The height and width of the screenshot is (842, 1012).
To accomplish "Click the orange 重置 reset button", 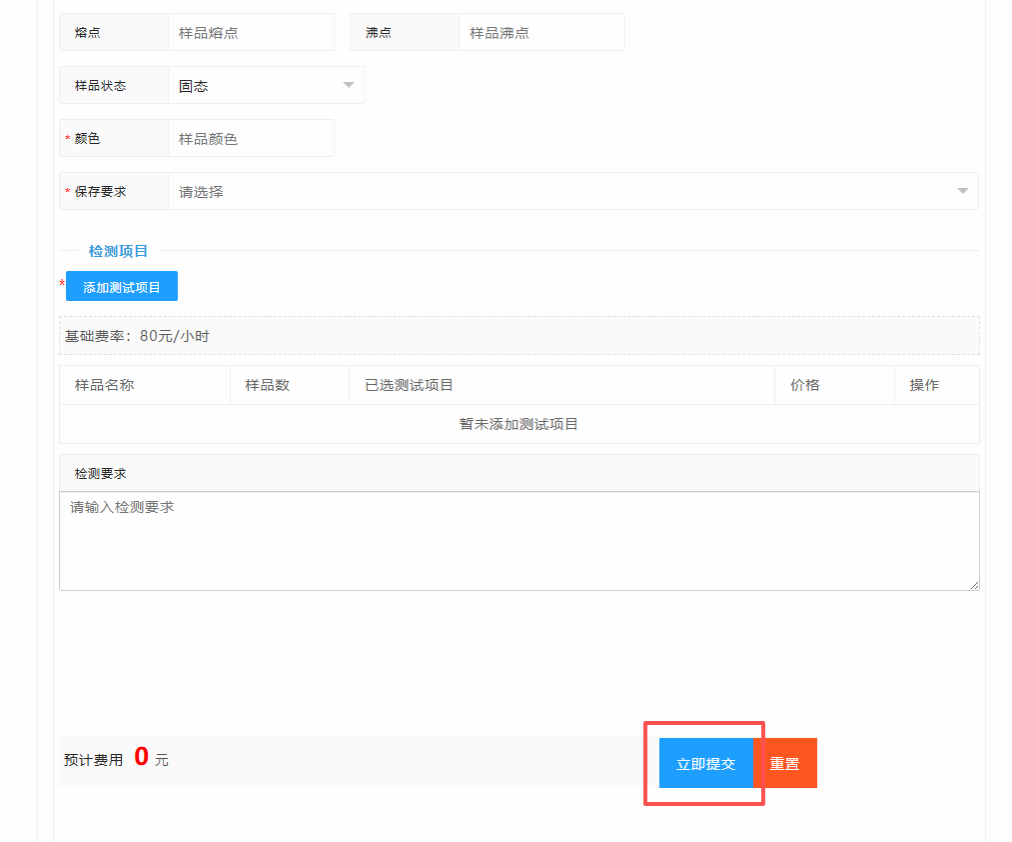I will [785, 763].
